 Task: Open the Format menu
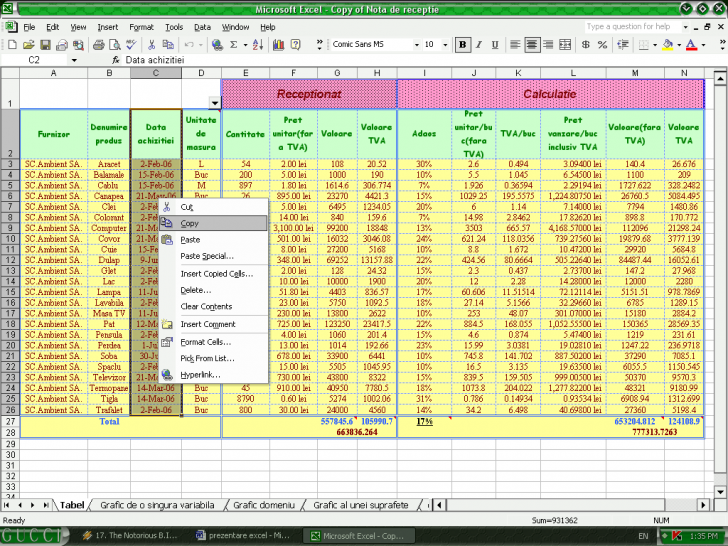click(141, 27)
